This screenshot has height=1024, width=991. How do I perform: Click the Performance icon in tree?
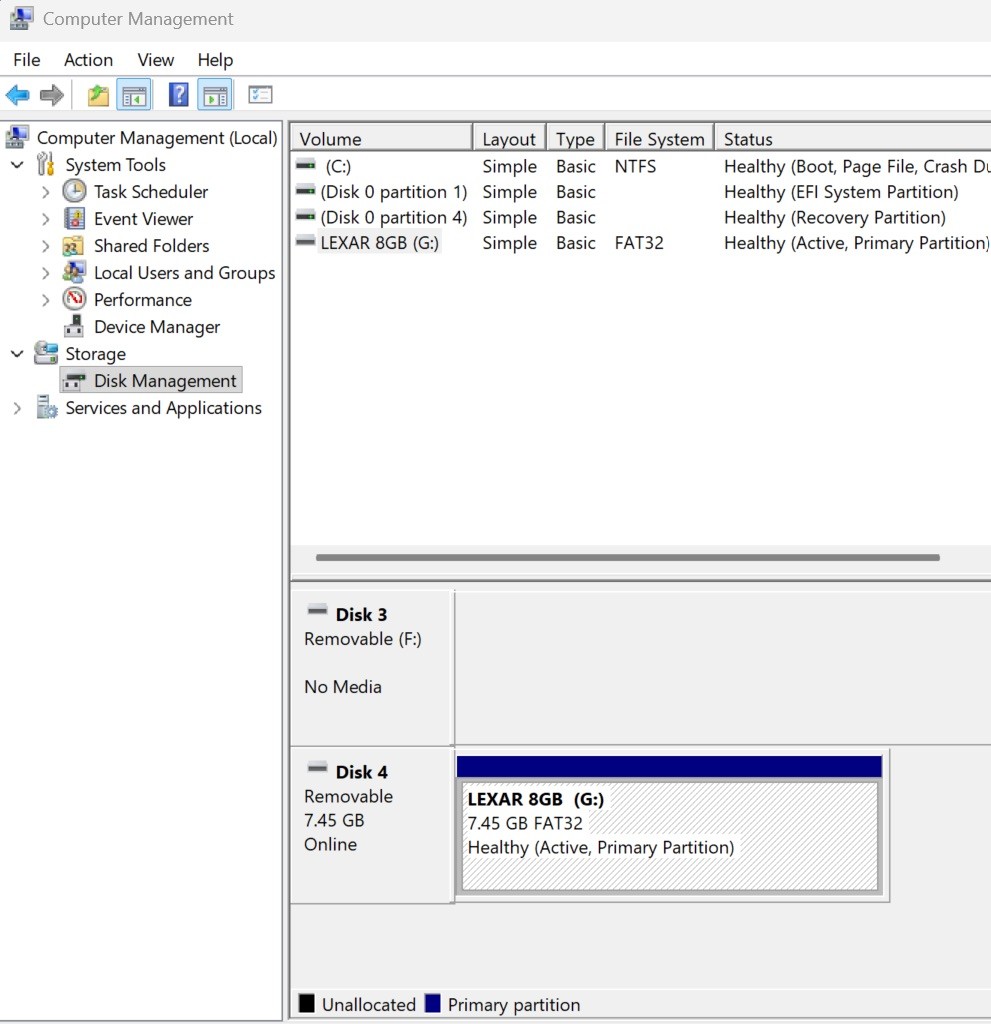tap(74, 299)
